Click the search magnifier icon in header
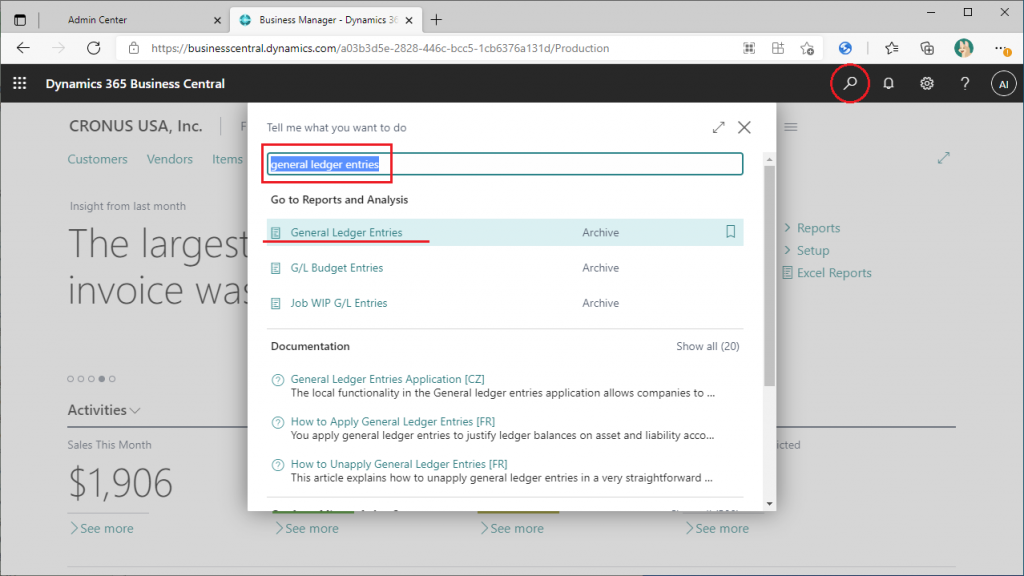This screenshot has height=576, width=1024. [x=850, y=84]
